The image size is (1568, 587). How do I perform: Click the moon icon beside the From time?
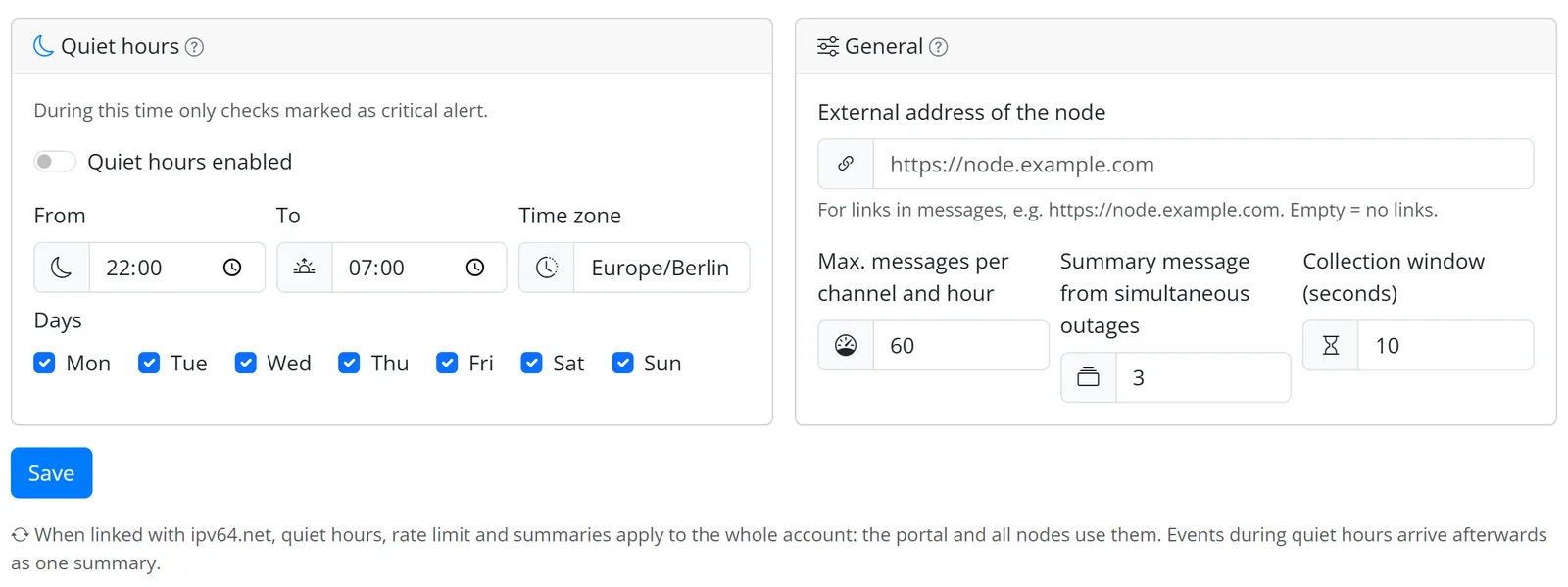(62, 268)
